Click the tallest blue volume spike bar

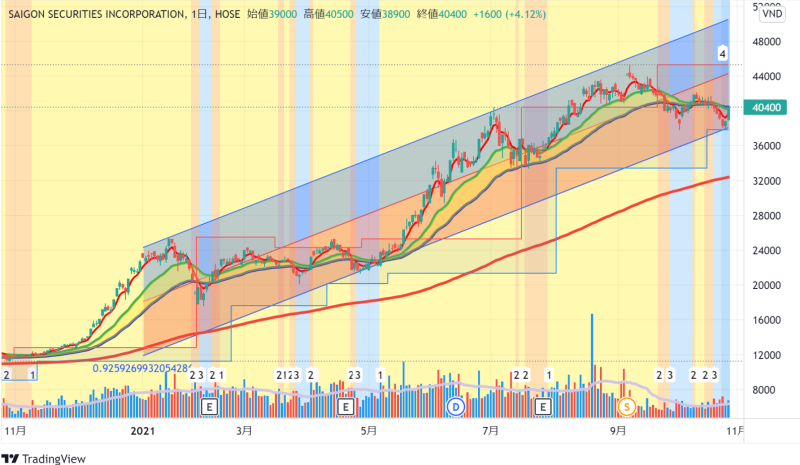tap(592, 365)
